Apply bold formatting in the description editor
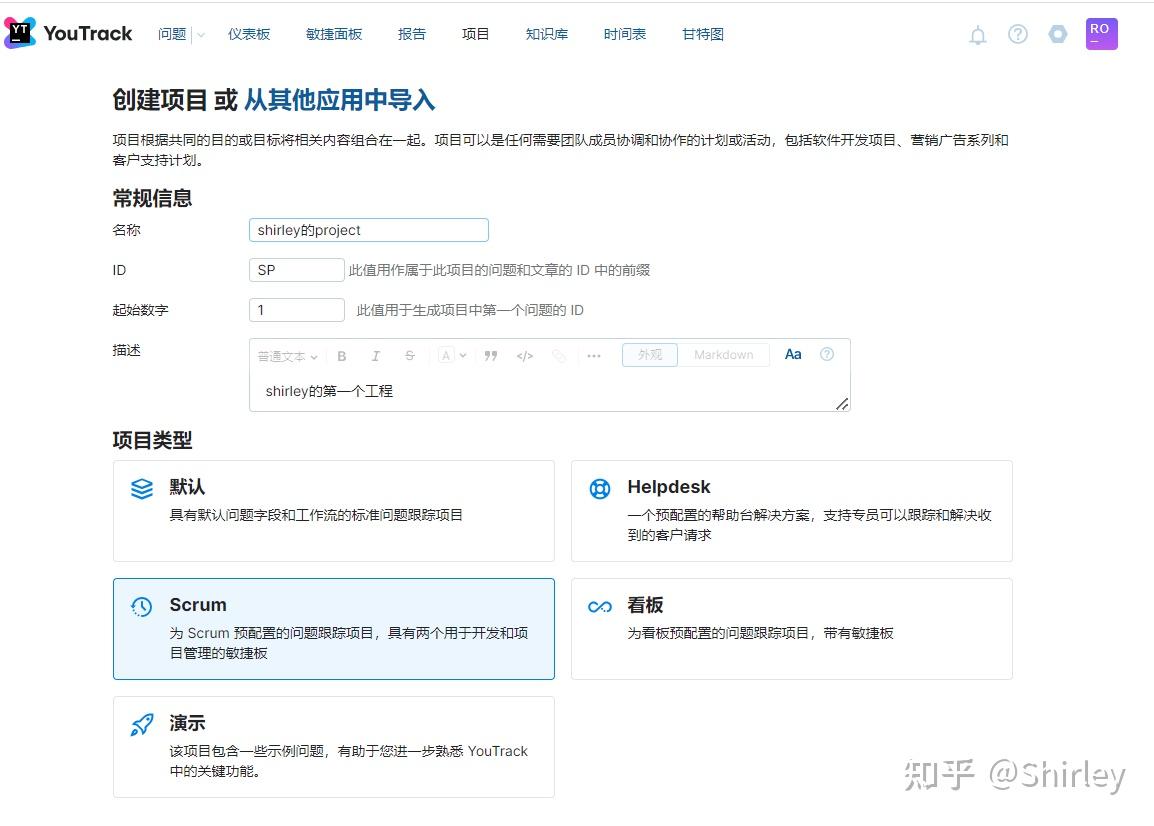The image size is (1154, 826). point(341,355)
